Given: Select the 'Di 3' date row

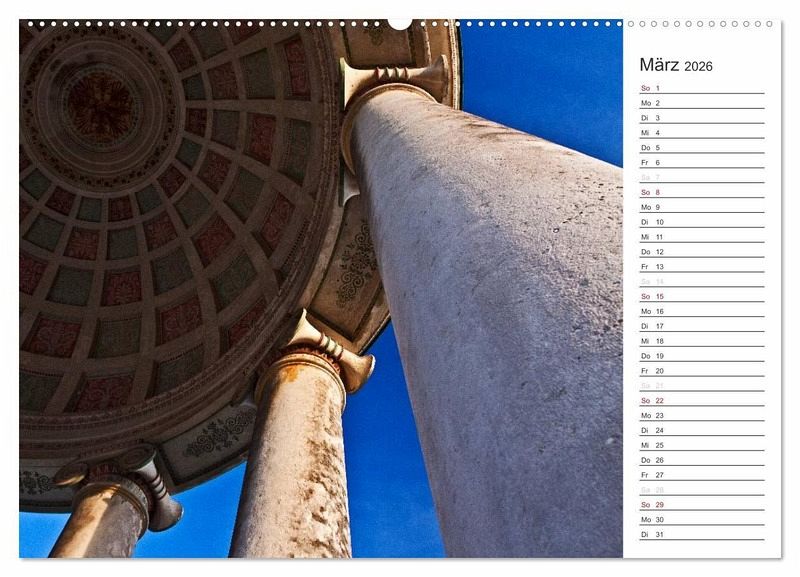Looking at the screenshot, I should 702,118.
